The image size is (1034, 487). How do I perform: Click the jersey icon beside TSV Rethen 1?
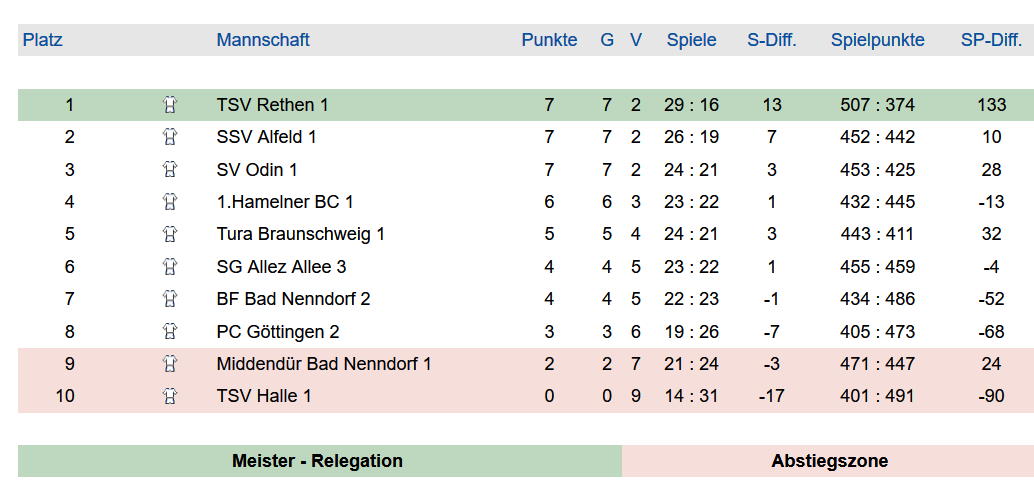[170, 105]
